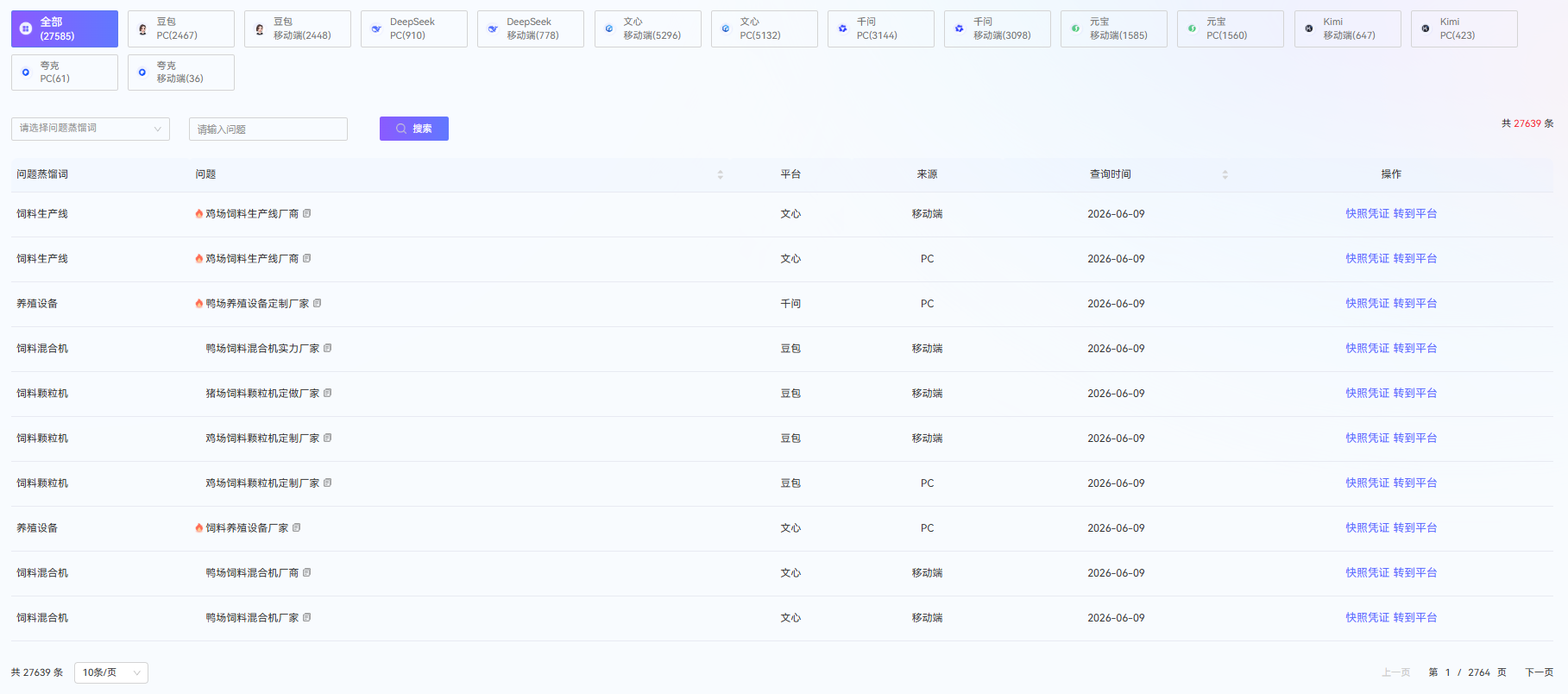This screenshot has width=1568, height=694.
Task: Open the 请选择问题蒸馏词 dropdown
Action: click(x=91, y=129)
